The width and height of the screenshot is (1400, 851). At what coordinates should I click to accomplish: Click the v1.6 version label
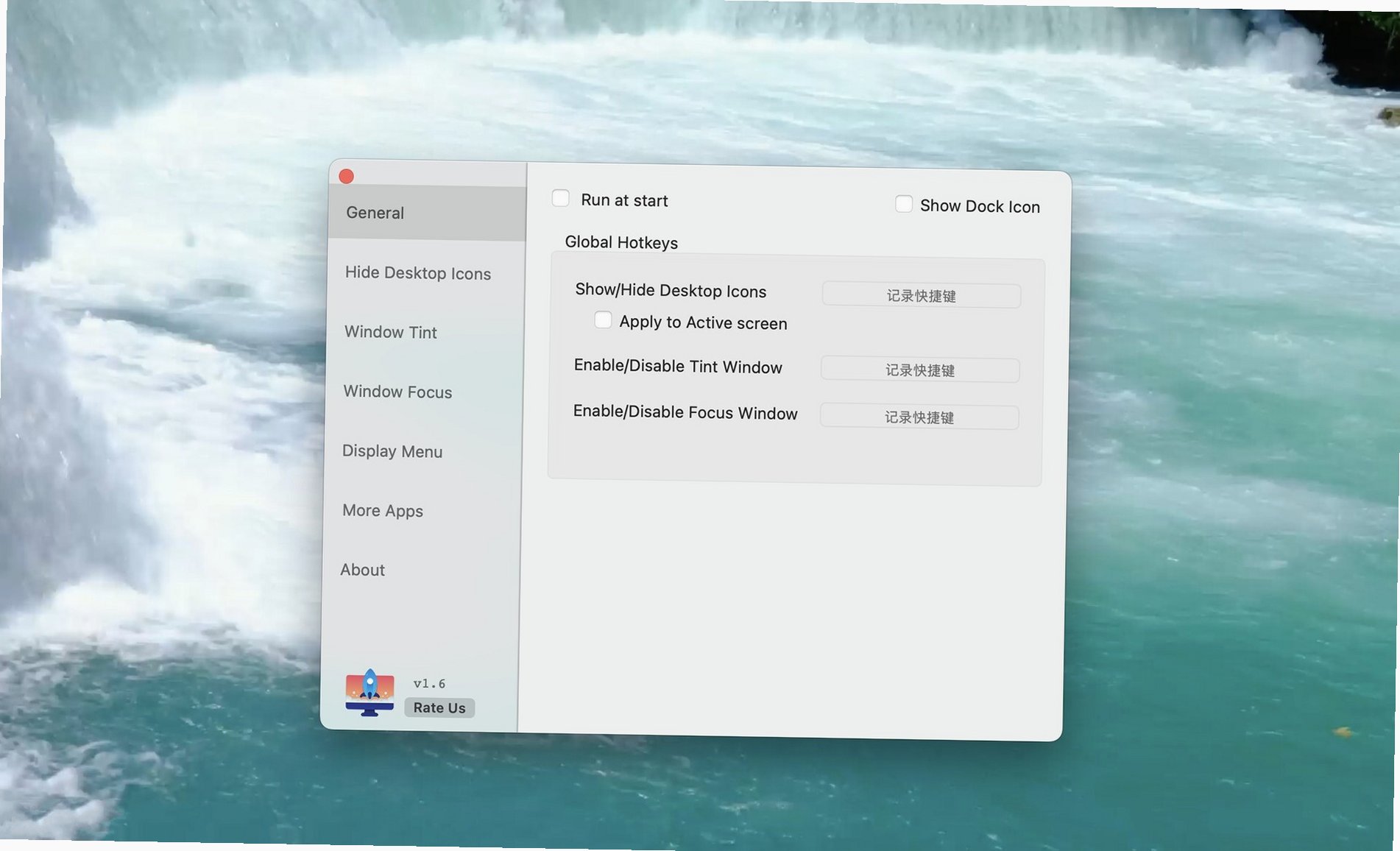[429, 683]
